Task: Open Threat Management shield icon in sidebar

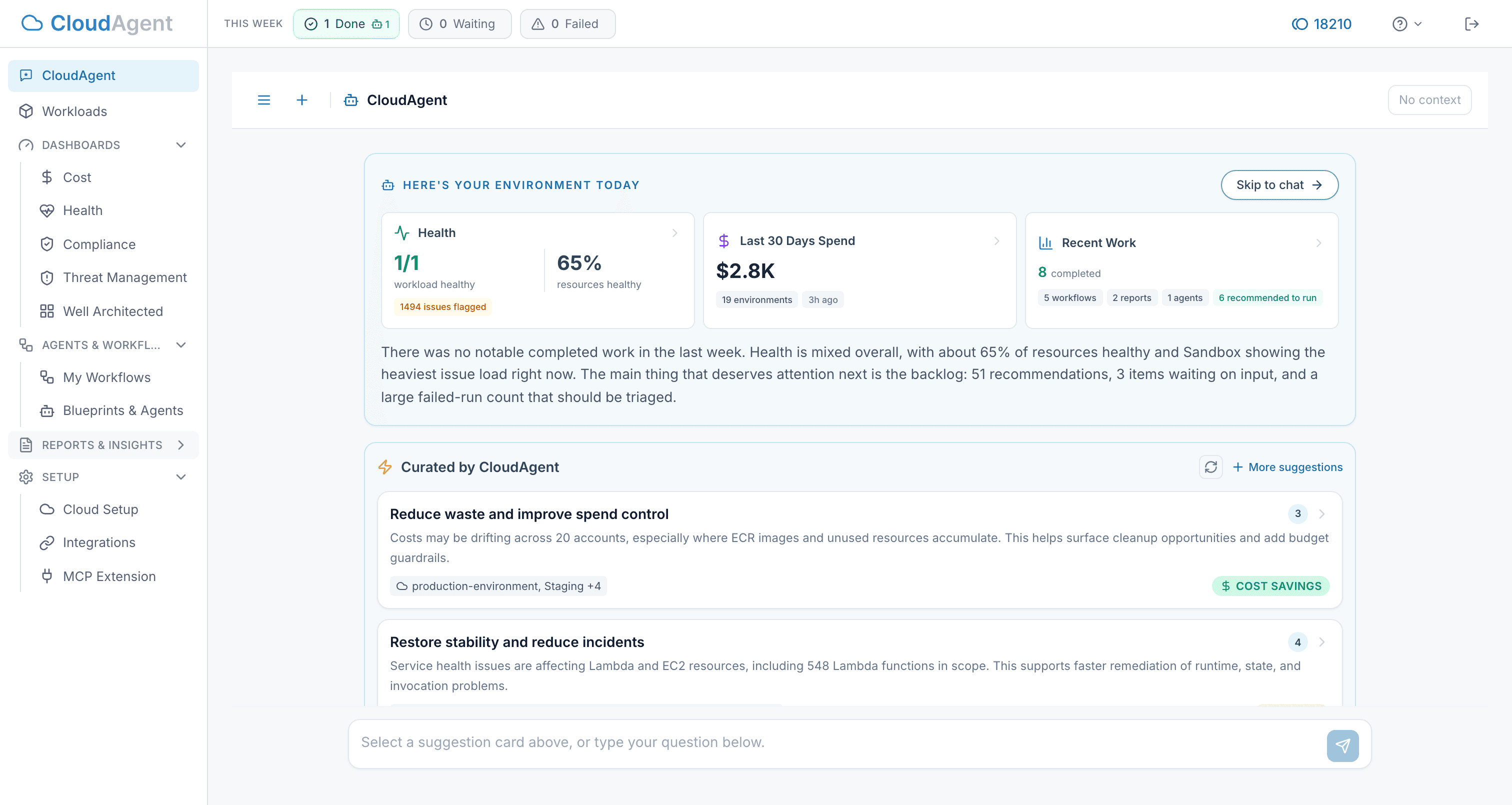Action: (47, 277)
